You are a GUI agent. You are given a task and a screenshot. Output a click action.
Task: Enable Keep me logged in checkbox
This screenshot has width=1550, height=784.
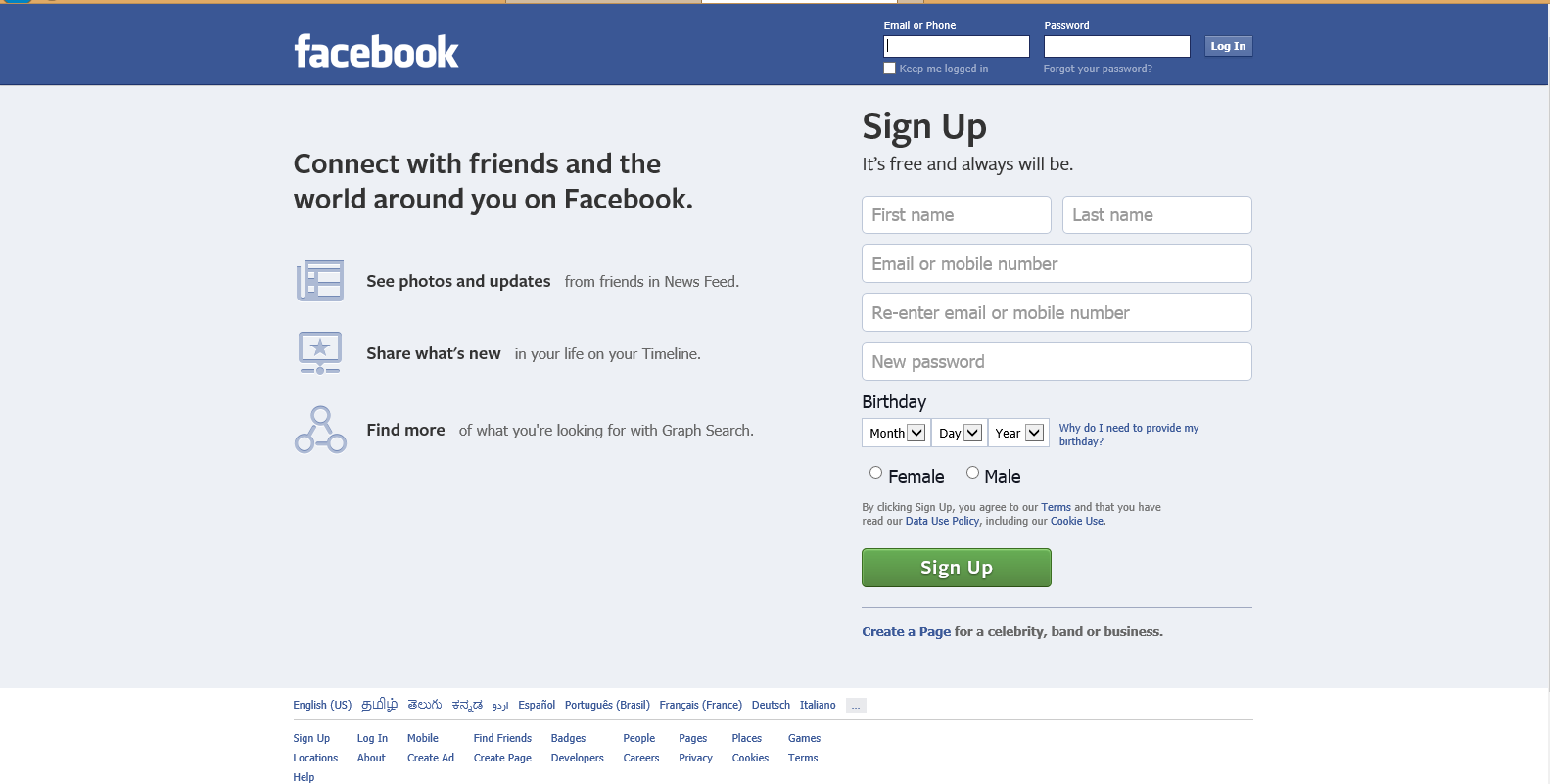click(889, 69)
